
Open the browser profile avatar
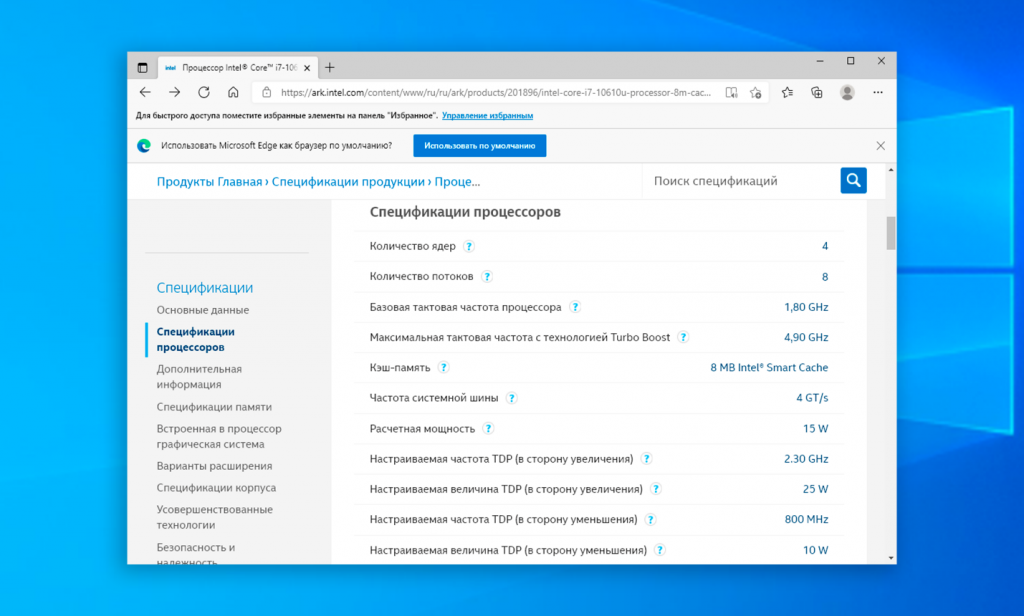point(846,92)
